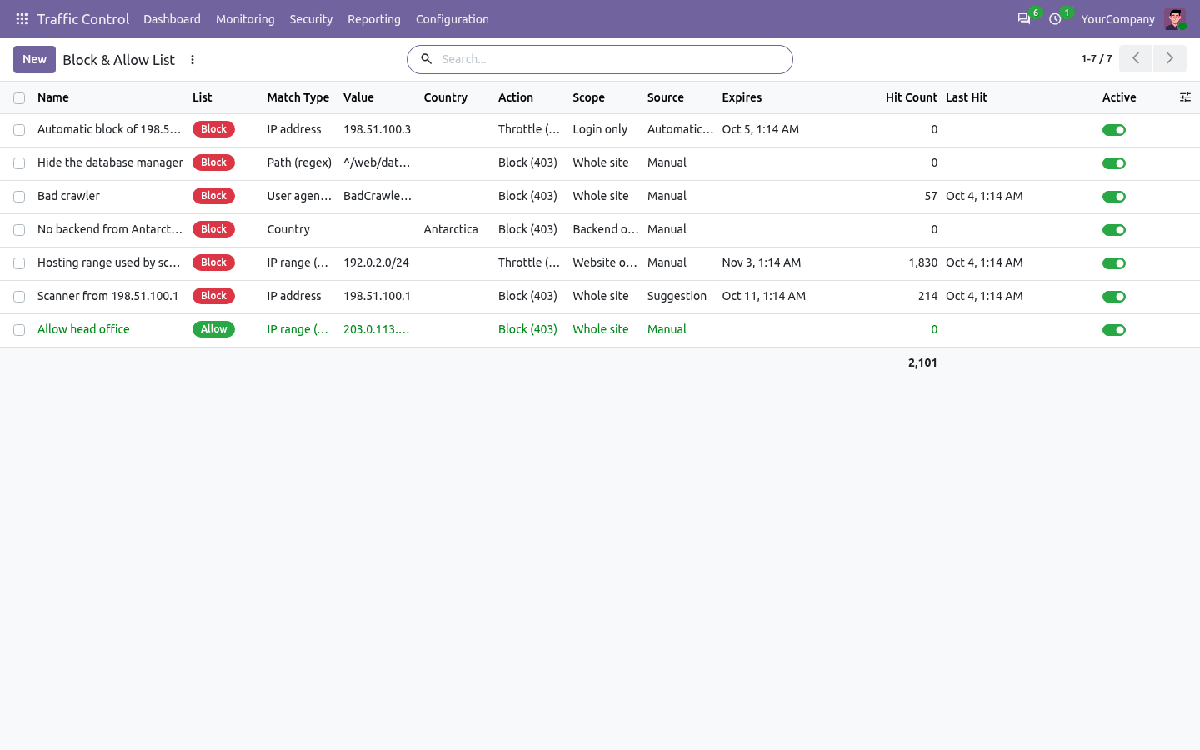Click the 198.51.100.3 value cell
The height and width of the screenshot is (750, 1200).
point(377,130)
